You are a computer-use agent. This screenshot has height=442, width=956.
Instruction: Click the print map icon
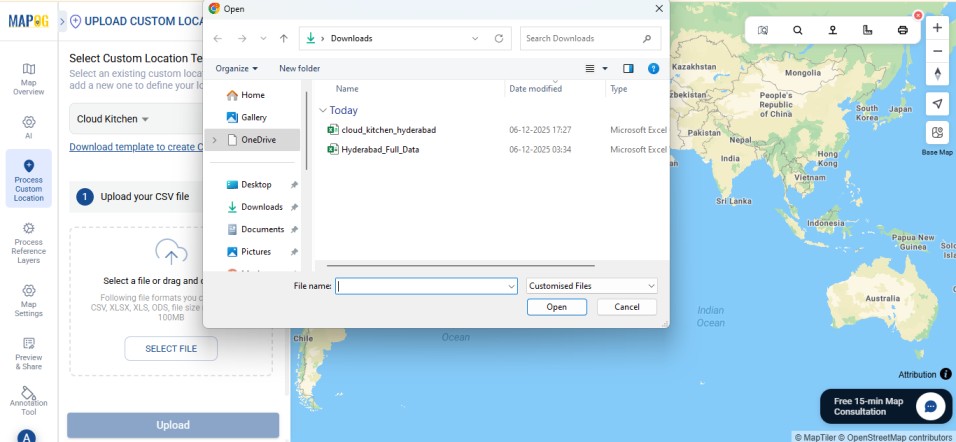coord(902,30)
